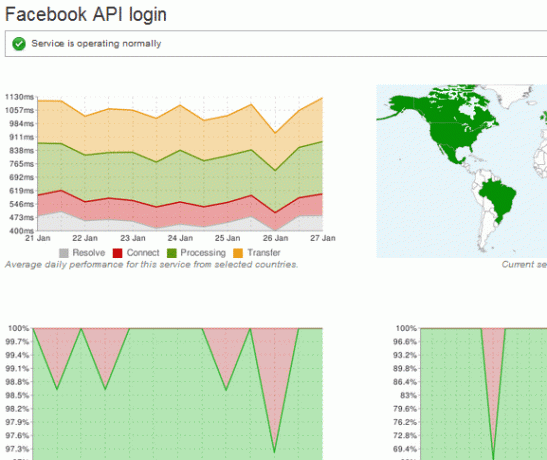Click the 911ms axis value
The height and width of the screenshot is (460, 547).
[21, 137]
